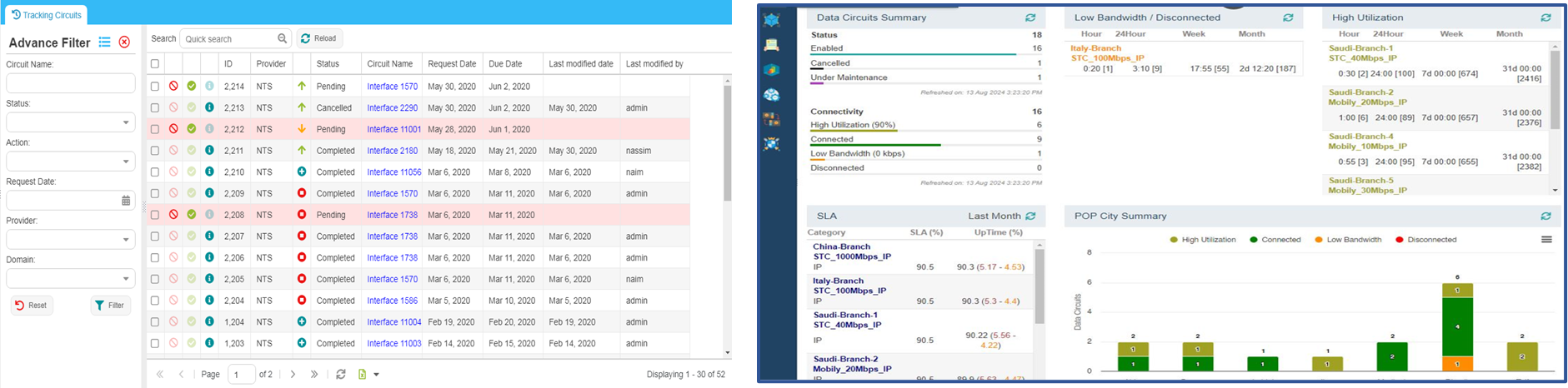This screenshot has height=388, width=1568.
Task: Toggle the Connected legend color in chart
Action: click(x=1255, y=240)
